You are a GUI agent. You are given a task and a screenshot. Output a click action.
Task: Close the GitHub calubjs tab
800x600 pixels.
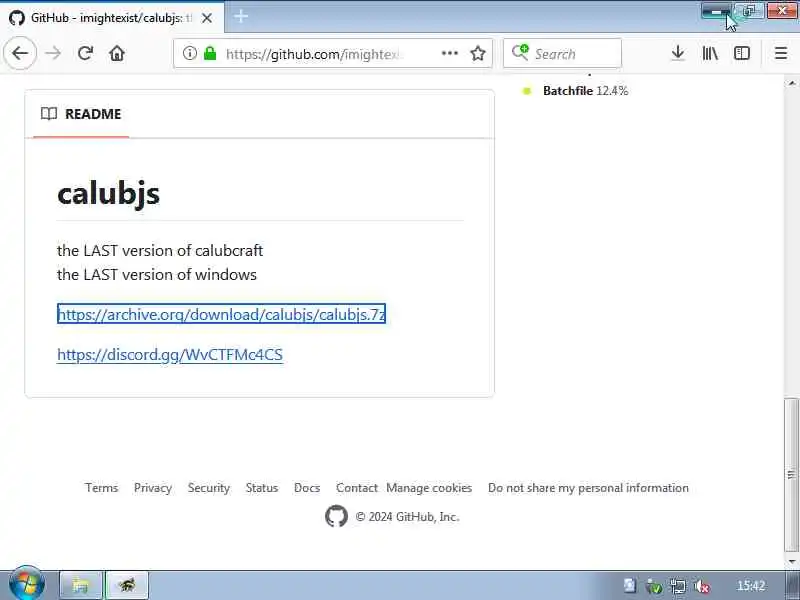[207, 18]
